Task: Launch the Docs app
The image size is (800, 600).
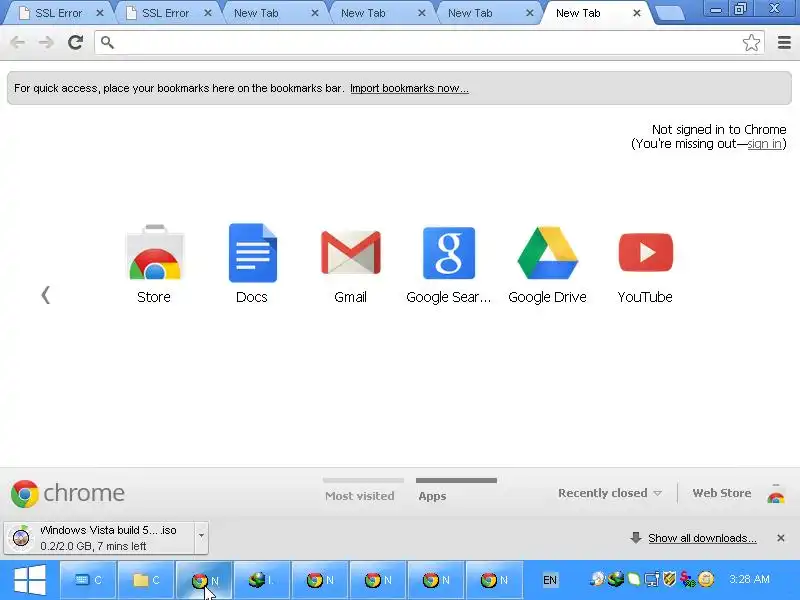Action: tap(252, 264)
